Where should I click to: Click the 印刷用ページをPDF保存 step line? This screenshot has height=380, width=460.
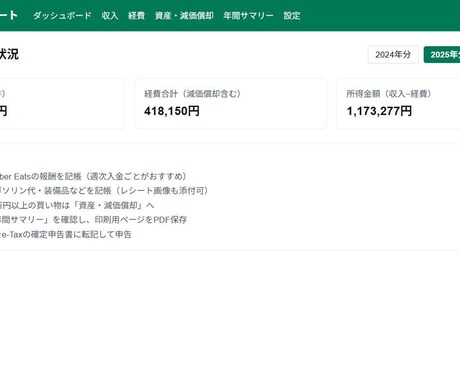[93, 220]
